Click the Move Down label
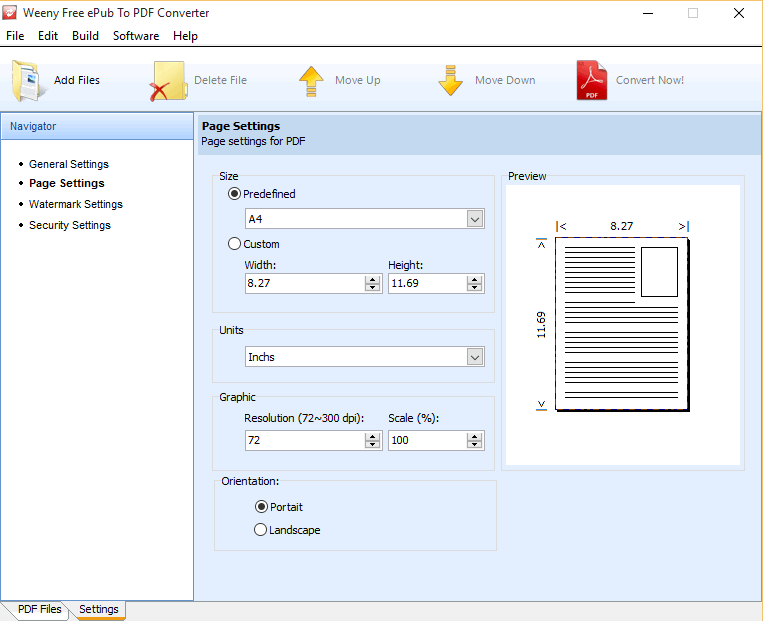Image resolution: width=763 pixels, height=621 pixels. [505, 80]
